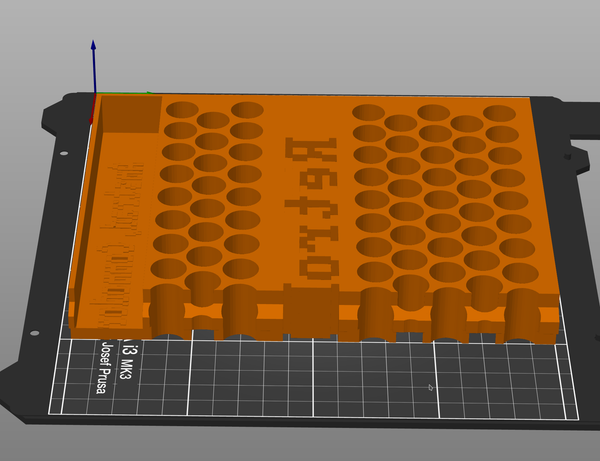Click first back-row hole of right hole group

click(x=370, y=111)
